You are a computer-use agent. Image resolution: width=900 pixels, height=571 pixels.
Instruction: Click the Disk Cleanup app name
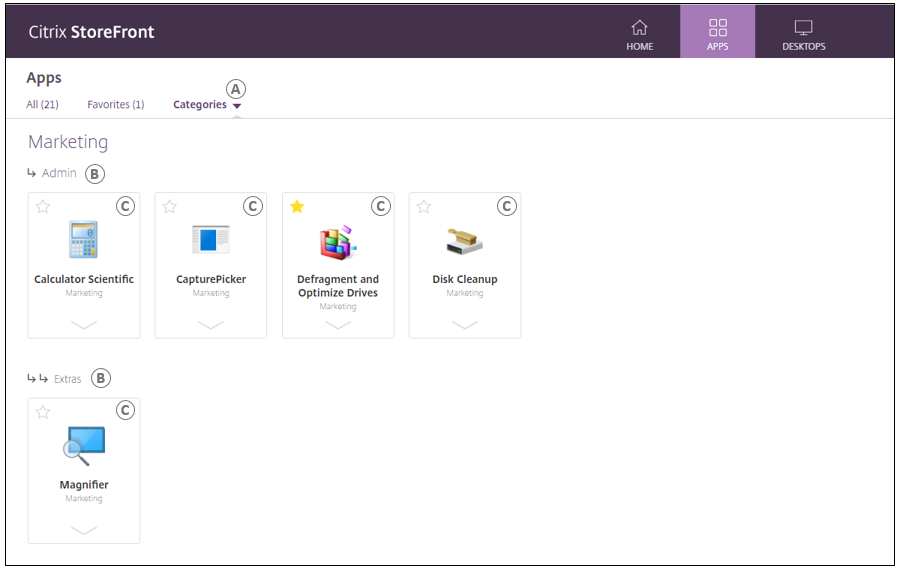(464, 279)
